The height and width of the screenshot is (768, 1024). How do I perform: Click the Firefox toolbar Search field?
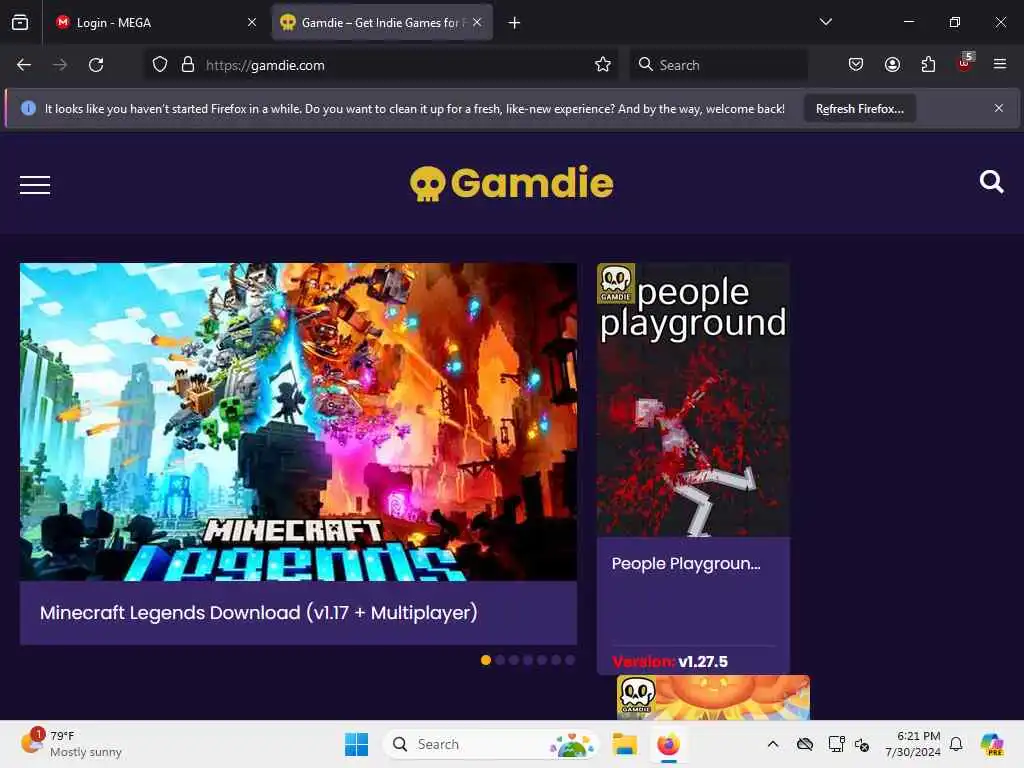[718, 65]
